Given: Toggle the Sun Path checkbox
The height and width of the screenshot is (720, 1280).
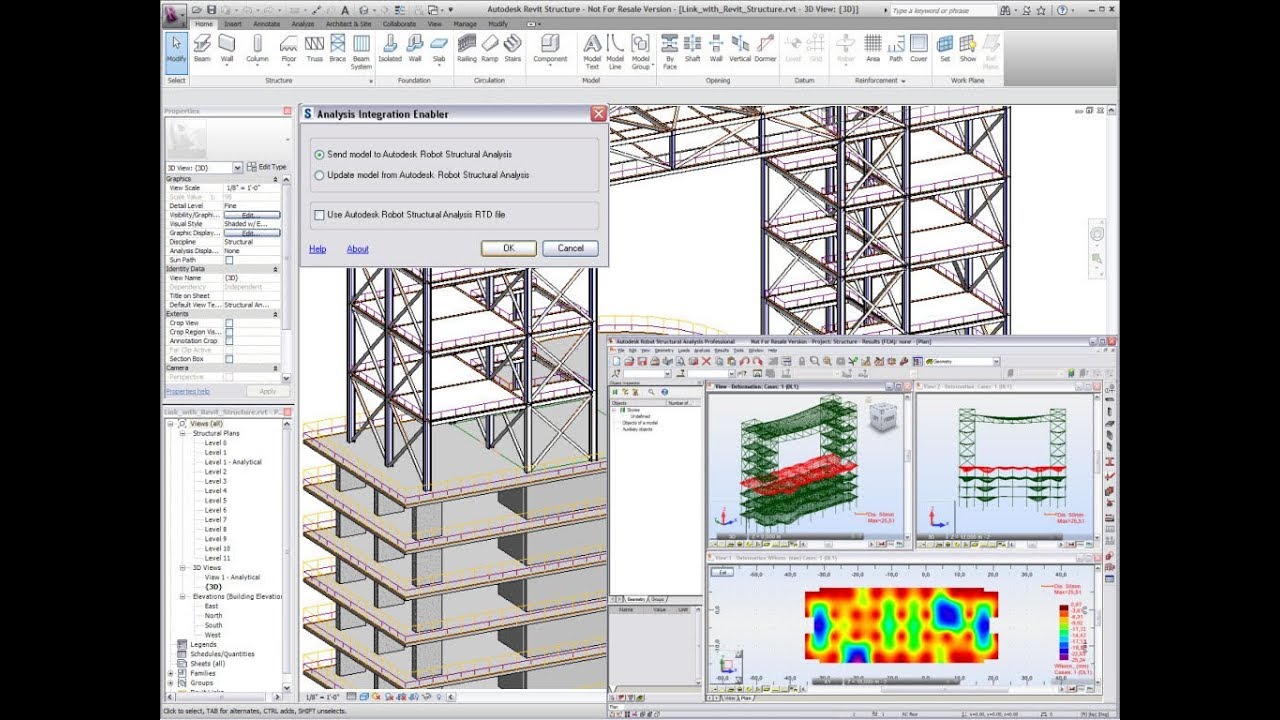Looking at the screenshot, I should click(x=229, y=260).
